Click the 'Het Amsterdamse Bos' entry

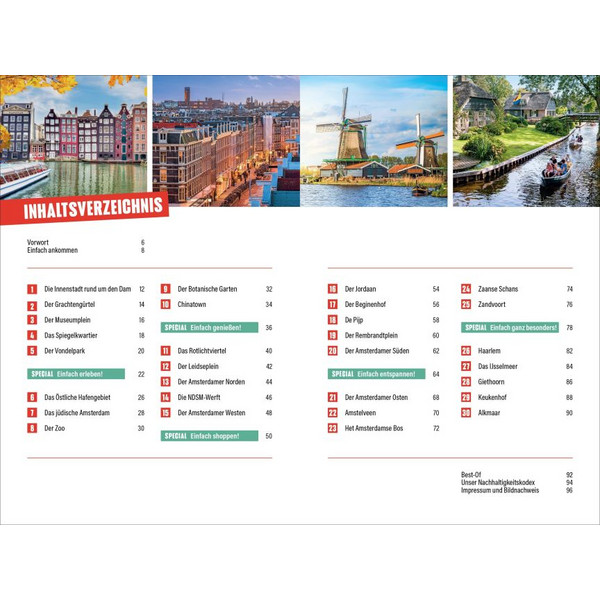374,428
